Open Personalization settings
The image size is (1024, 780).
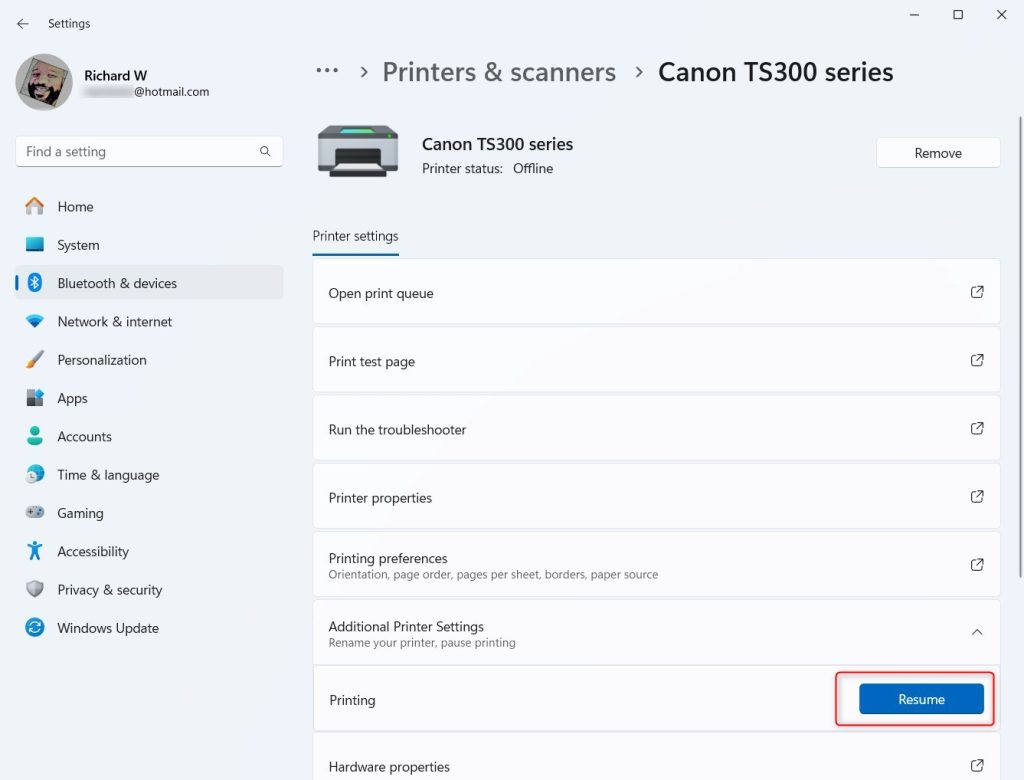(x=149, y=360)
